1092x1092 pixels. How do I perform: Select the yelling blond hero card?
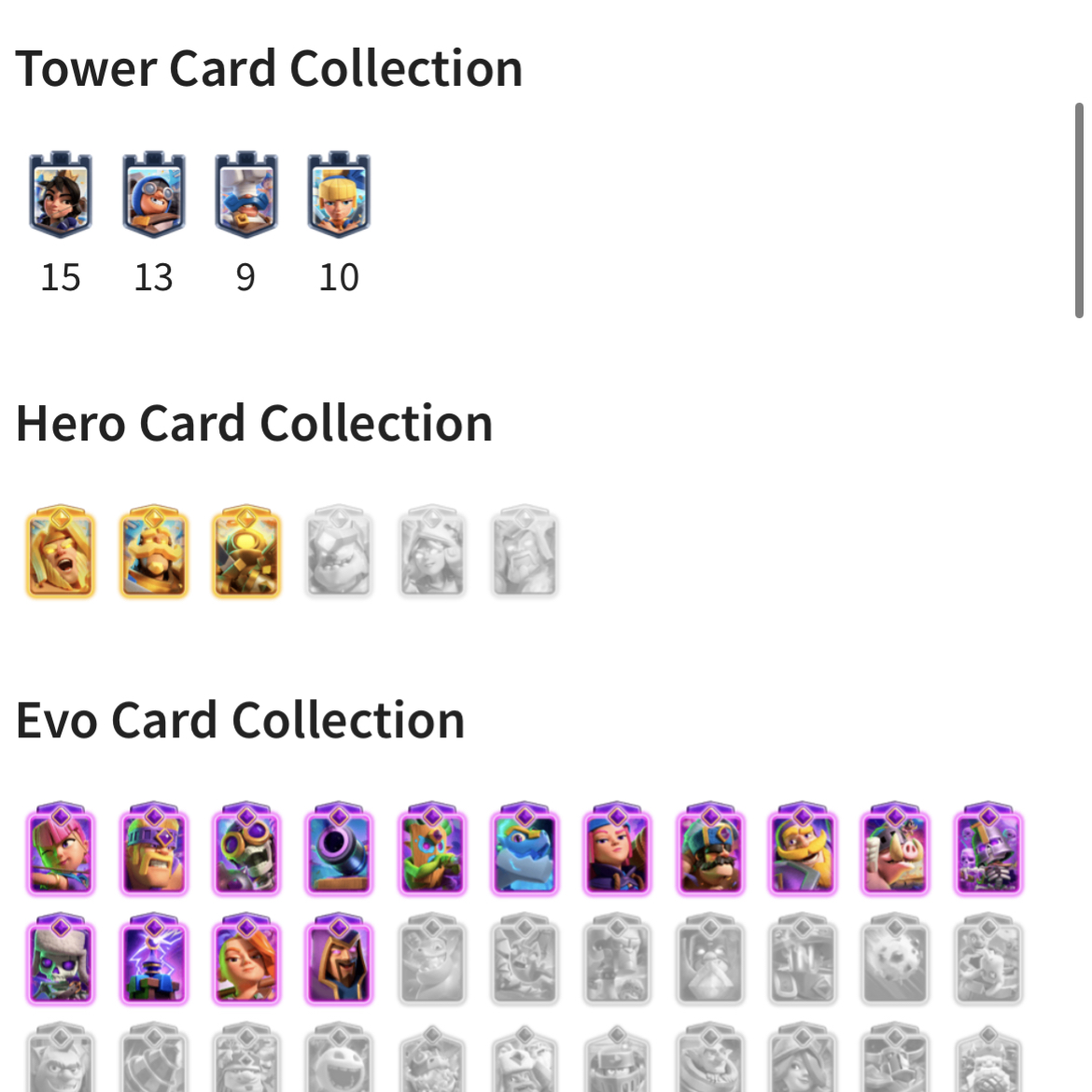[61, 552]
